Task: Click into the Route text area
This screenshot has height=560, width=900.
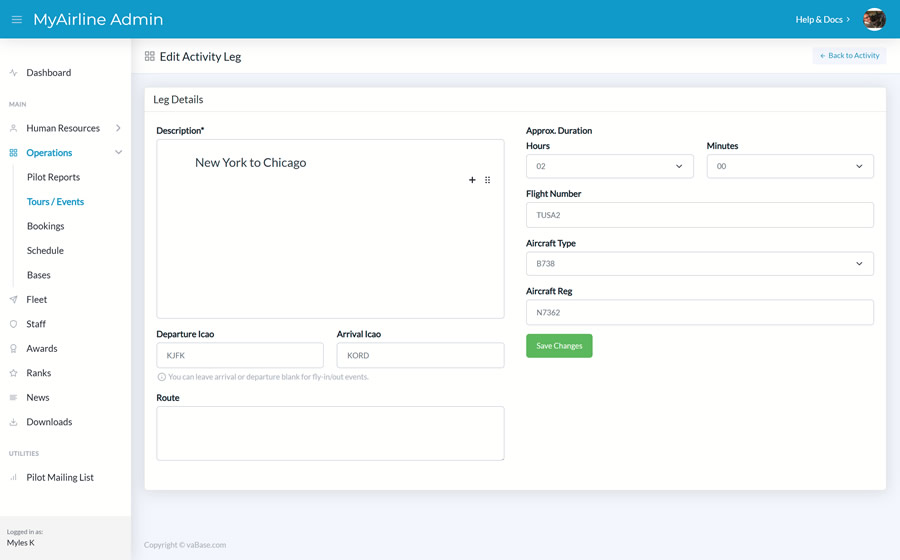Action: 330,433
